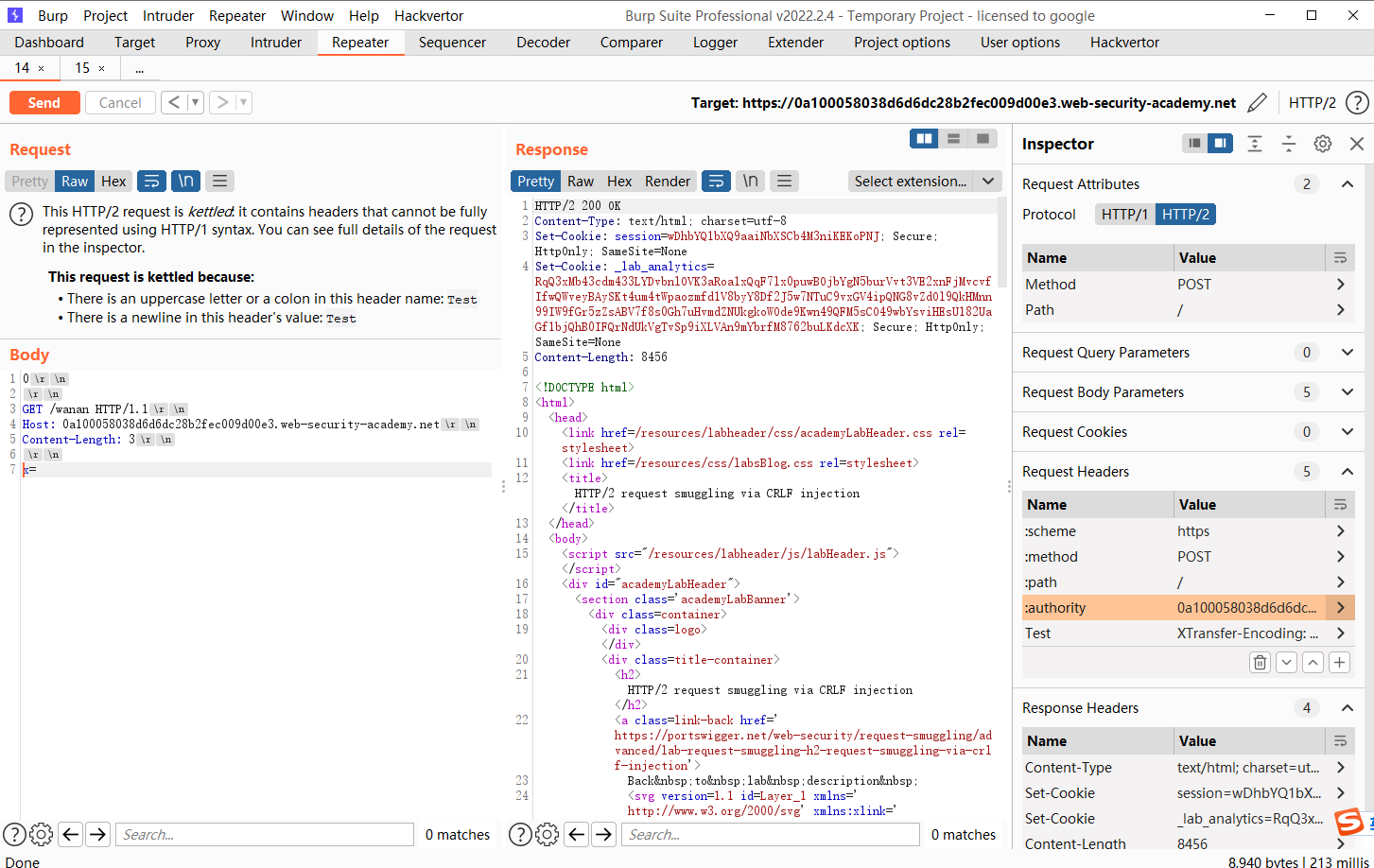Open the Select extension dropdown

point(924,181)
